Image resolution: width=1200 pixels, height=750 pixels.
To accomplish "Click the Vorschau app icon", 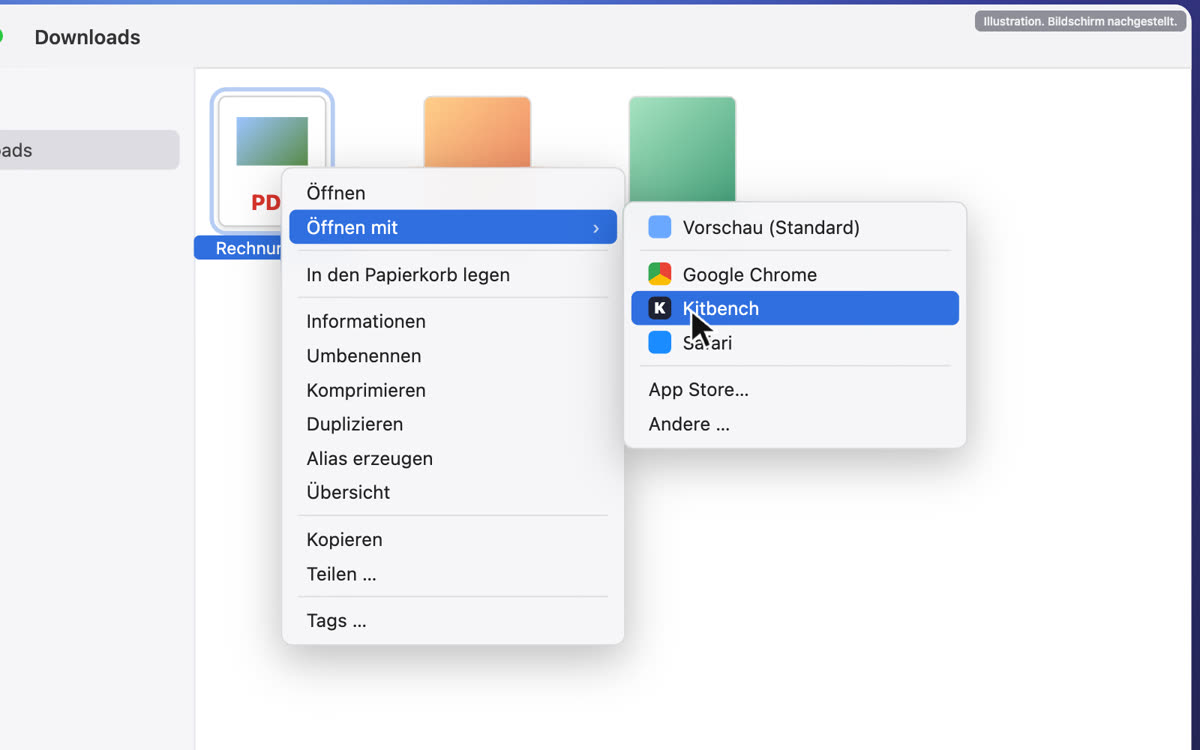I will click(660, 227).
